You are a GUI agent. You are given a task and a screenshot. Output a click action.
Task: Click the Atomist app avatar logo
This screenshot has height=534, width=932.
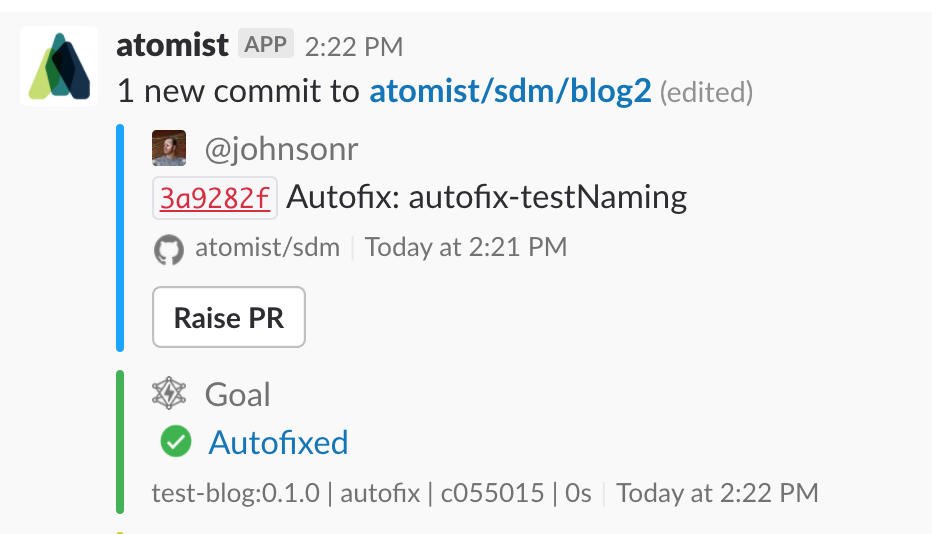[60, 66]
